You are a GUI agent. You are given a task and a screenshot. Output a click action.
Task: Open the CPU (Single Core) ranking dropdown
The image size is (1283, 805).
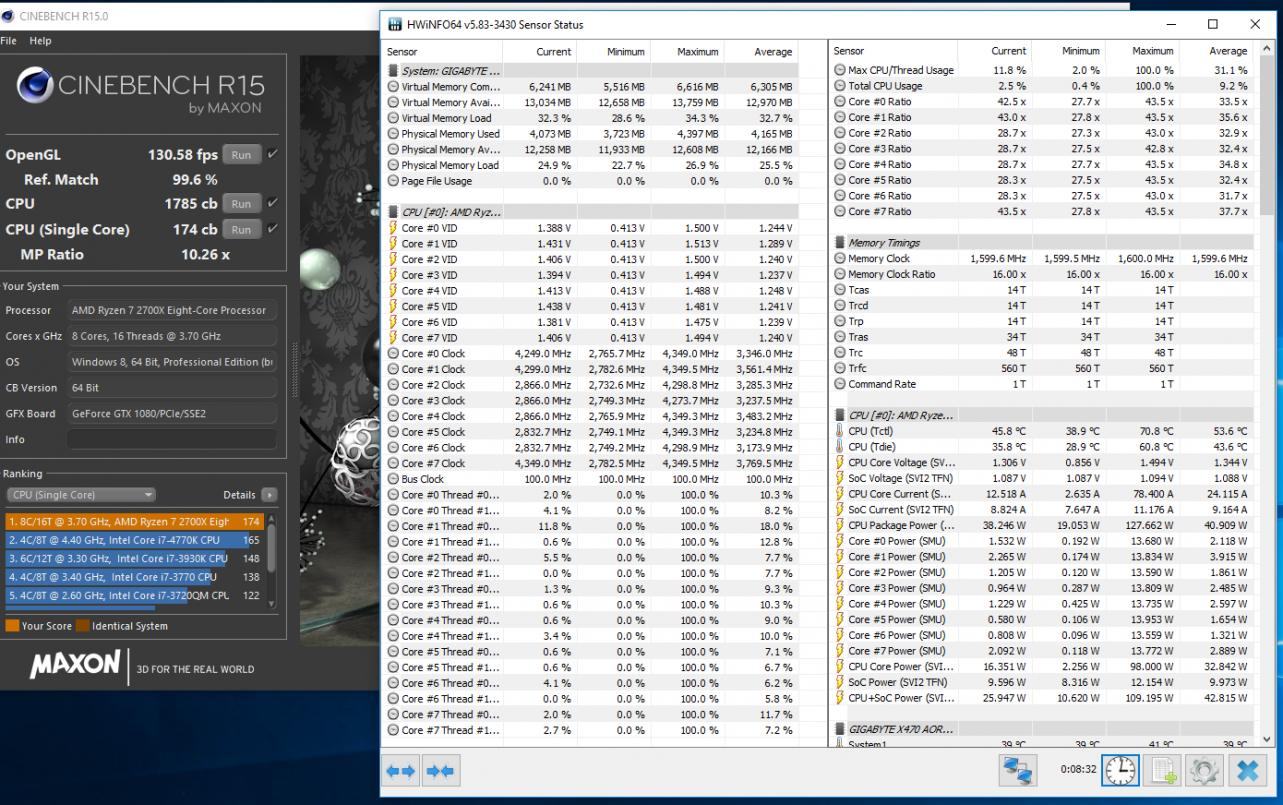pos(81,494)
